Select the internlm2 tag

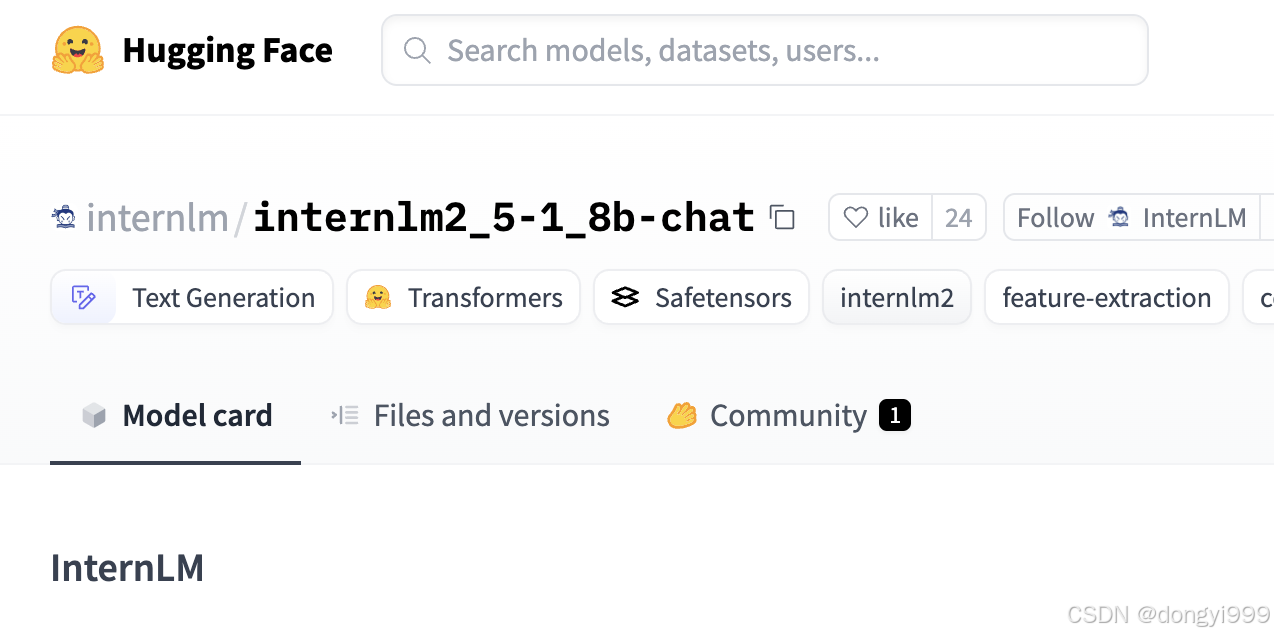[897, 297]
